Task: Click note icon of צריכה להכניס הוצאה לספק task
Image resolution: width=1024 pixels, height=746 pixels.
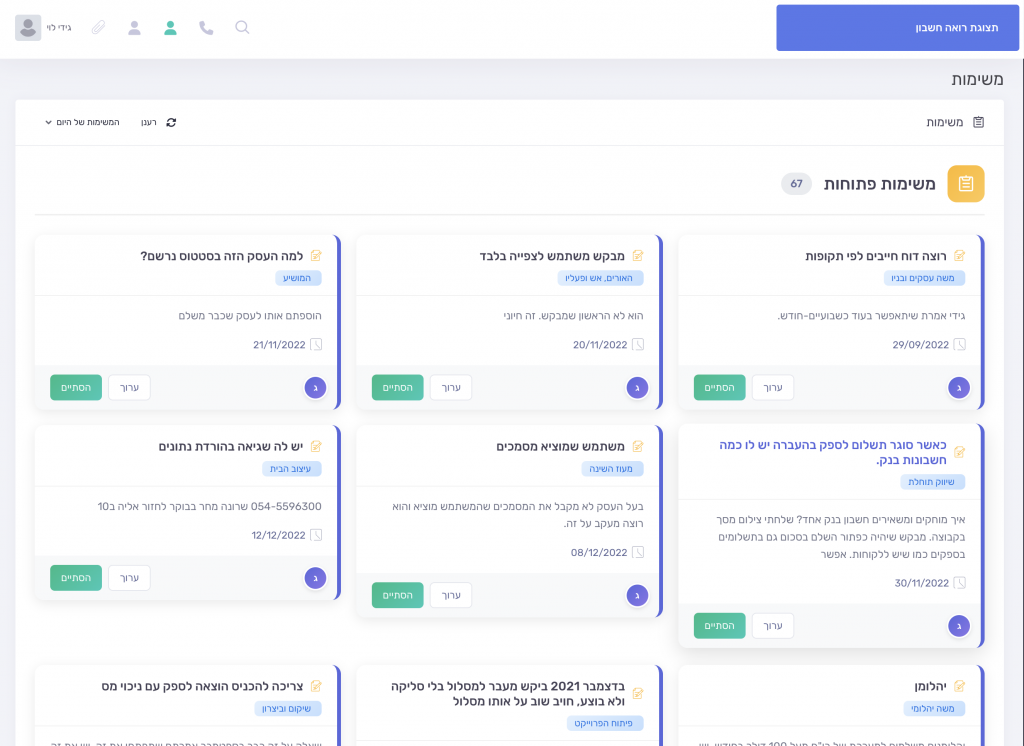Action: point(316,686)
